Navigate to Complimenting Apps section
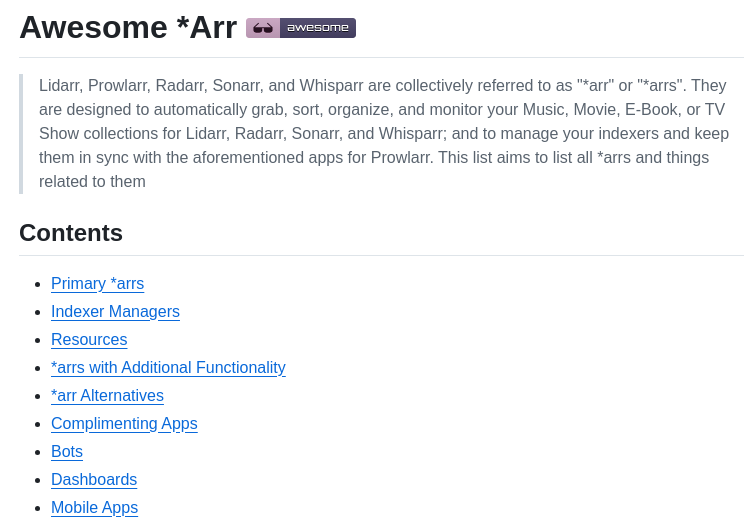The width and height of the screenshot is (744, 527). click(124, 424)
